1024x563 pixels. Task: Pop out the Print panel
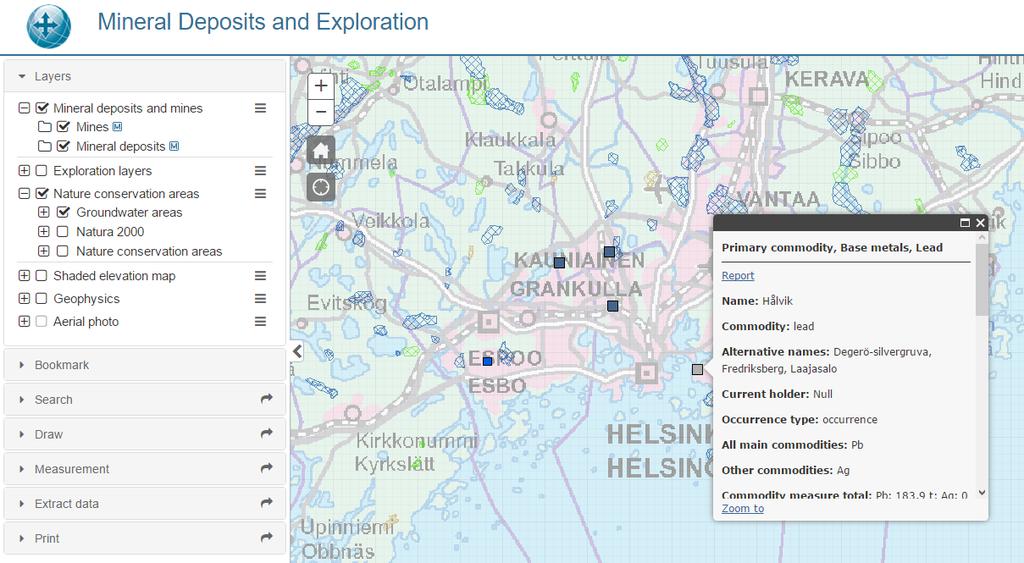(x=266, y=537)
